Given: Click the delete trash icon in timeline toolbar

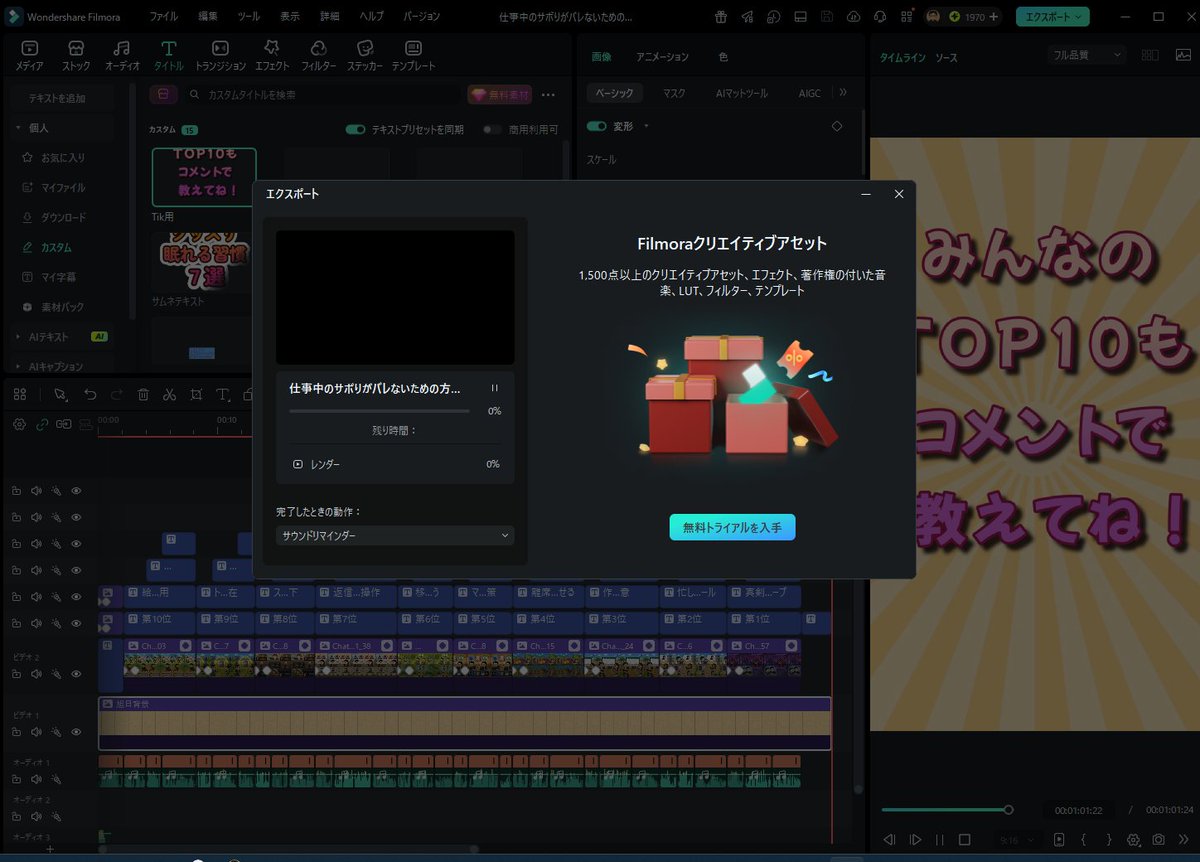Looking at the screenshot, I should (143, 395).
